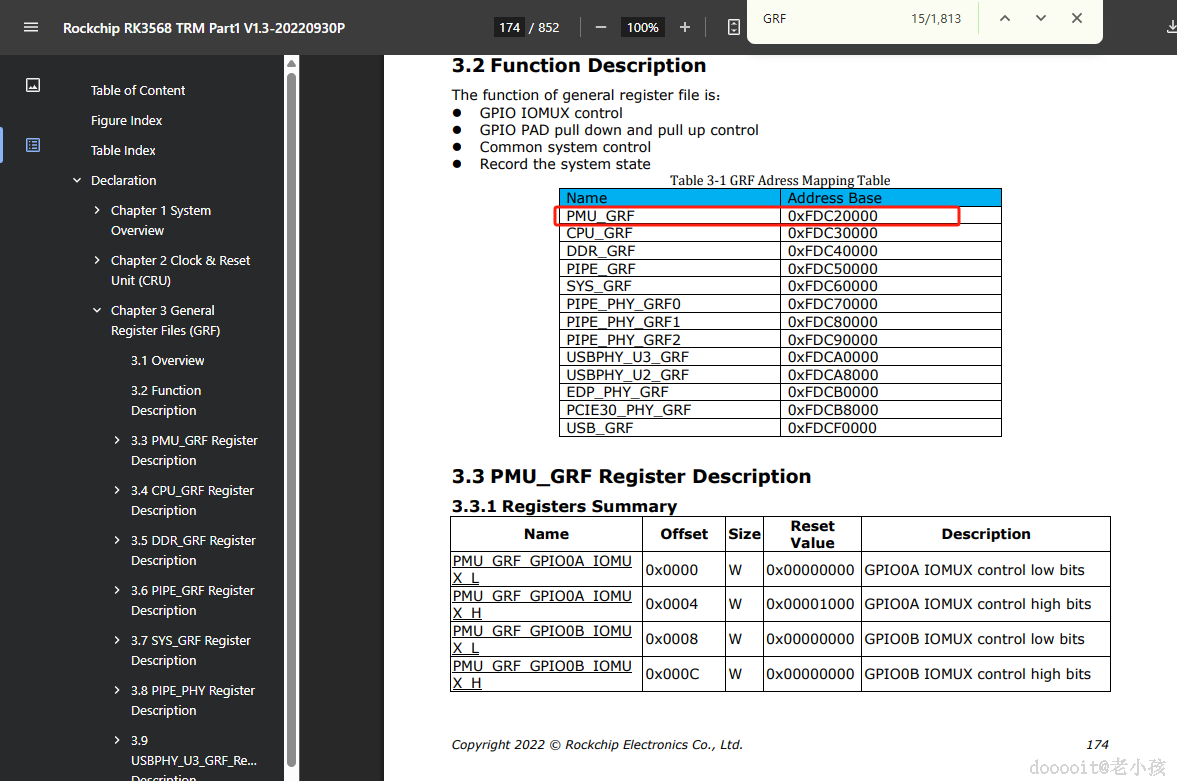Viewport: 1177px width, 781px height.
Task: Show page thumbnails view in sidebar
Action: pyautogui.click(x=33, y=85)
